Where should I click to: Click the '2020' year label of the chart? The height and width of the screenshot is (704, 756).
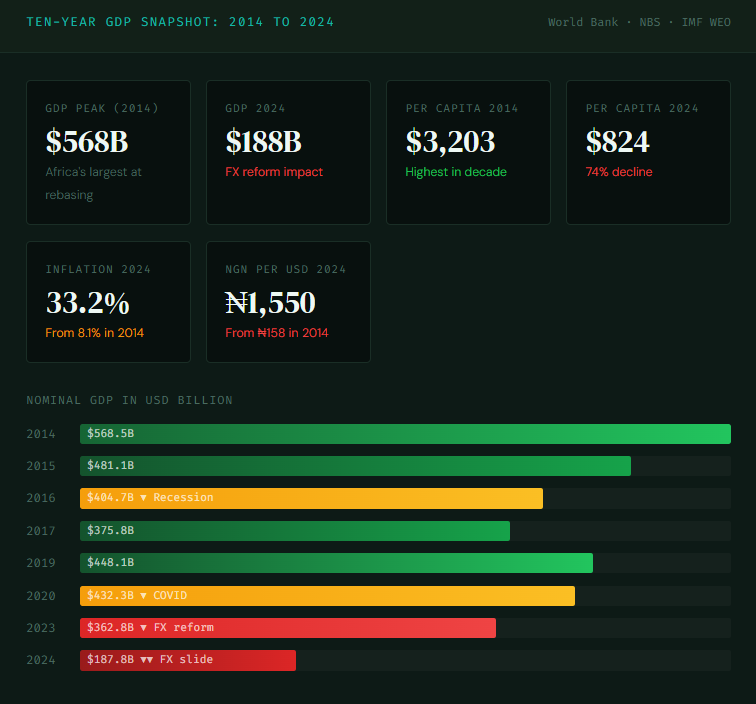click(x=41, y=596)
